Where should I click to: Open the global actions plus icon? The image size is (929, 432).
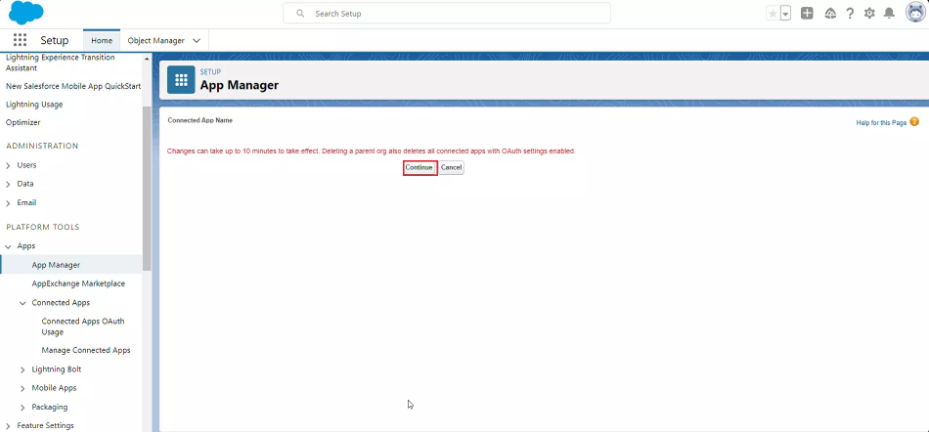(807, 13)
